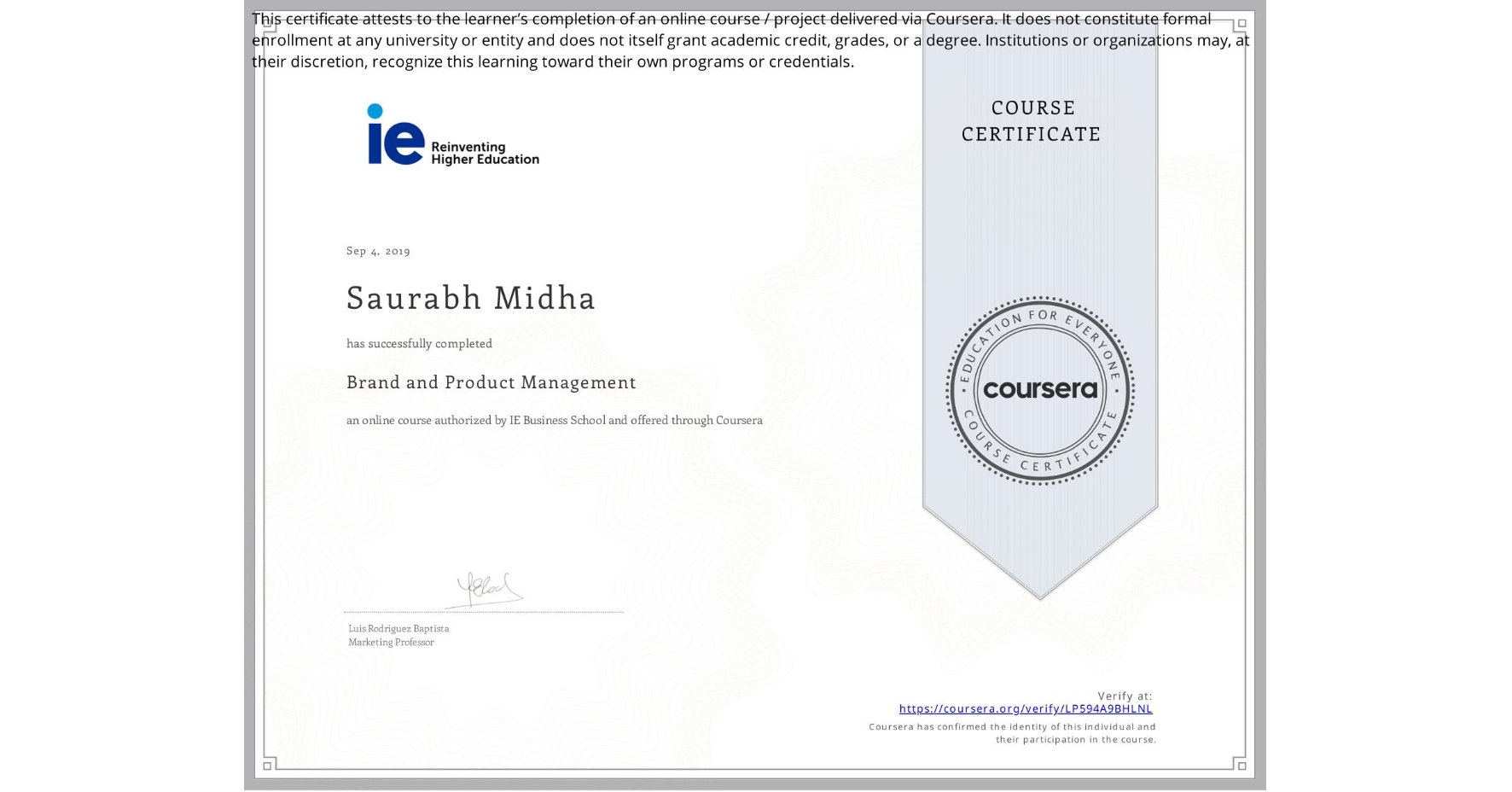Click the COURSE CERTIFICATE heading

(x=1032, y=120)
